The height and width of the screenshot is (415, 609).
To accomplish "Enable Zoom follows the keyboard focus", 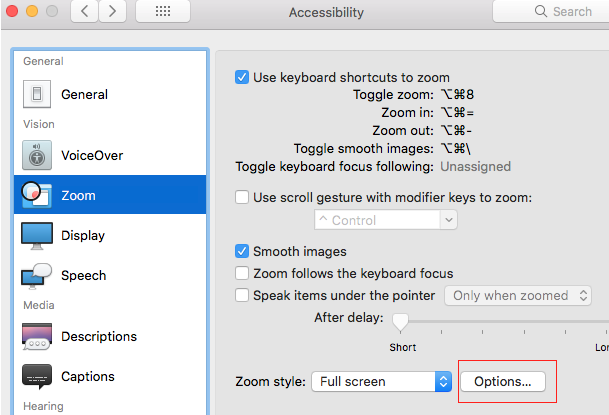I will click(241, 273).
